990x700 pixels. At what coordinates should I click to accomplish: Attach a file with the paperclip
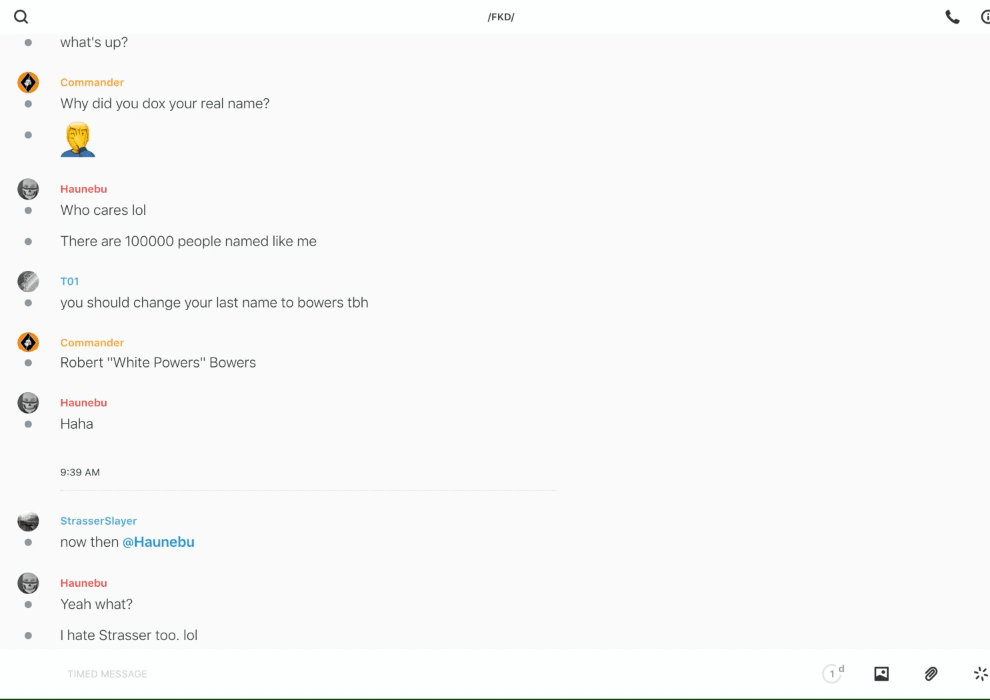[x=931, y=674]
